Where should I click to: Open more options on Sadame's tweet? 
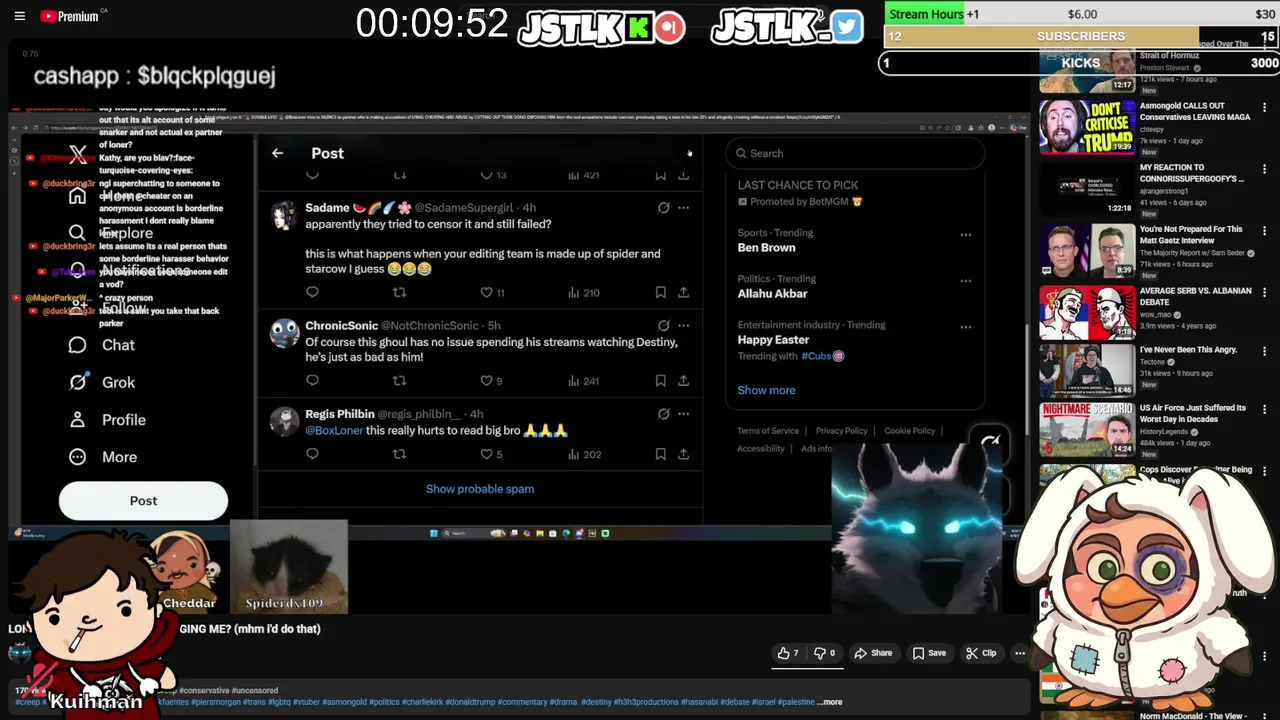[683, 208]
